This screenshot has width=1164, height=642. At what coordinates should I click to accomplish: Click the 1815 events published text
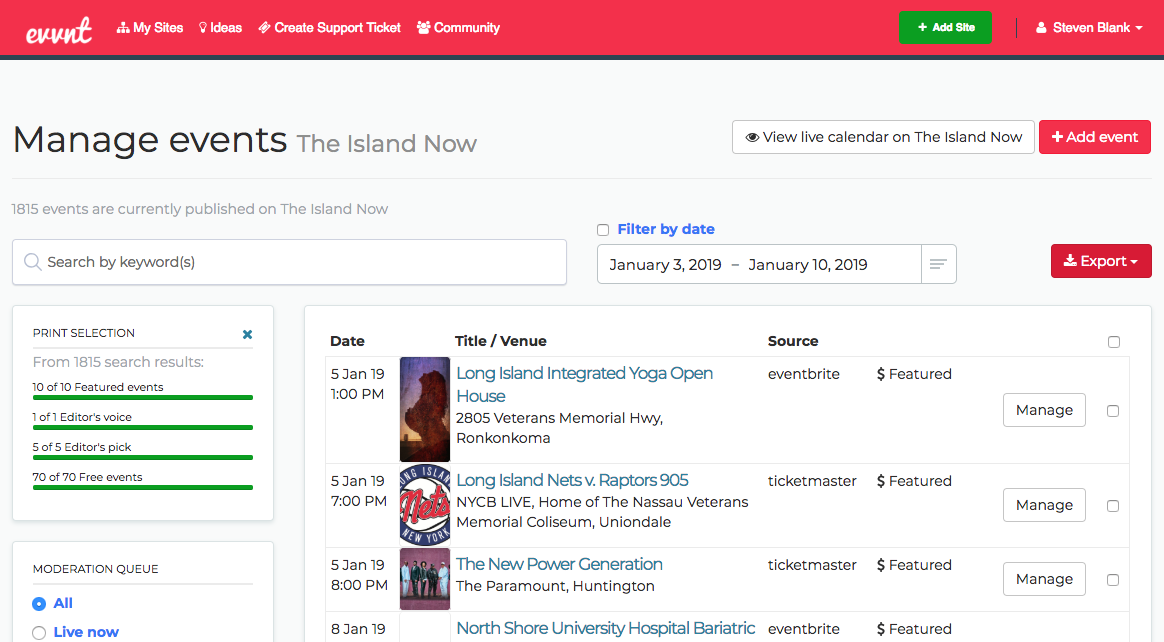point(200,209)
